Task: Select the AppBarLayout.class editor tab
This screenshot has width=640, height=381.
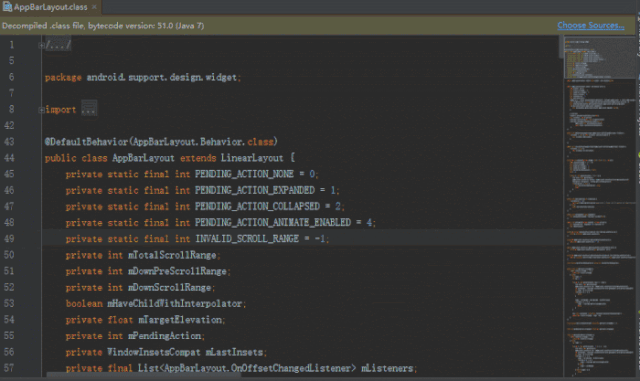Action: pos(50,7)
